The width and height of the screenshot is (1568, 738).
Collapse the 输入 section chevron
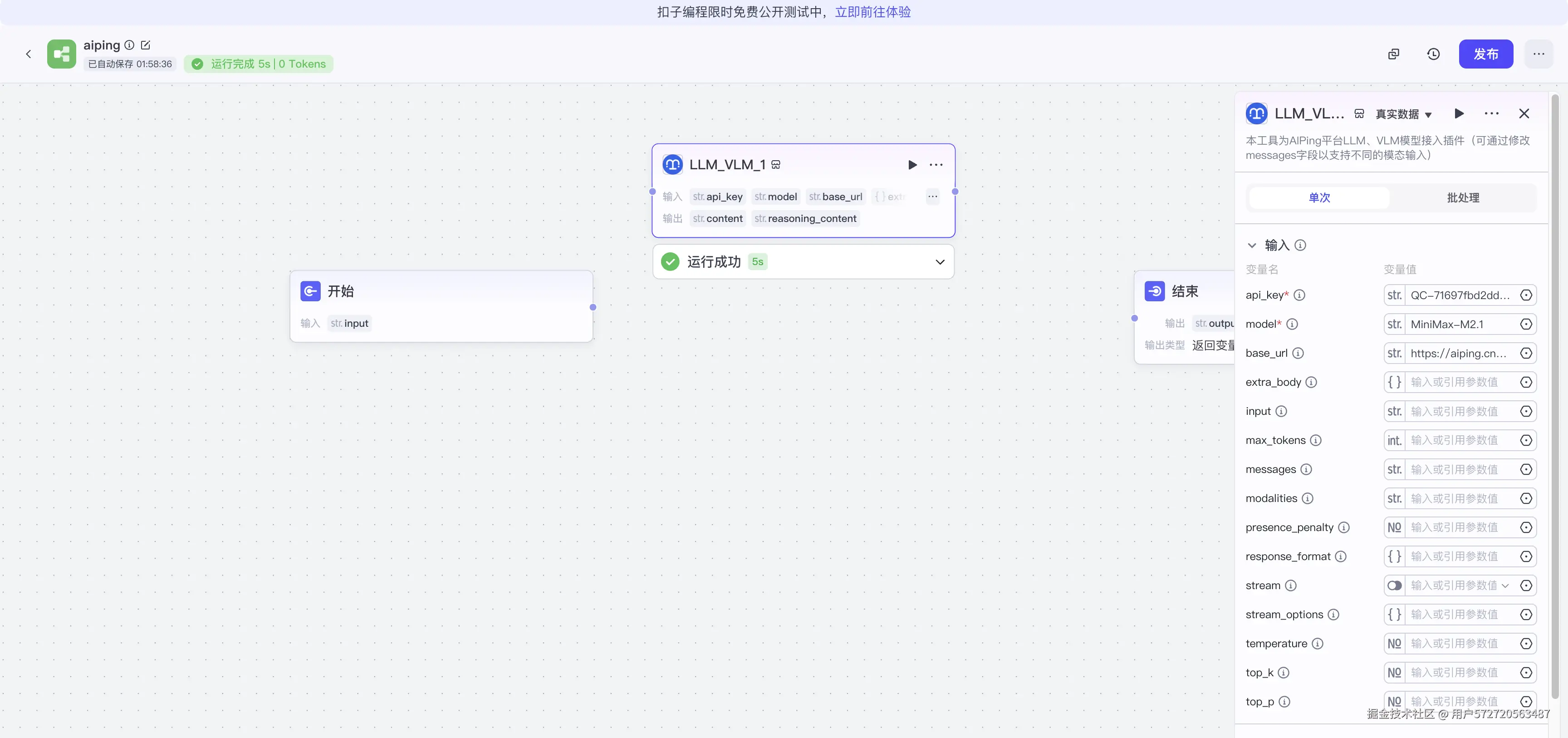[1252, 246]
